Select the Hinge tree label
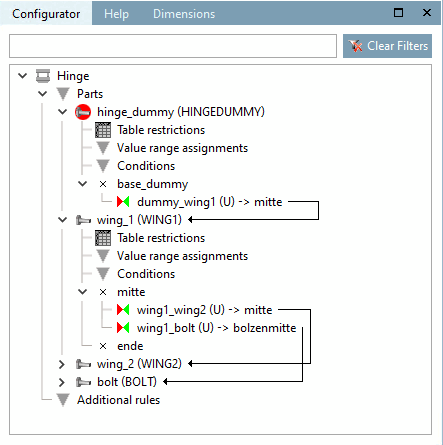The height and width of the screenshot is (445, 443). coord(73,76)
